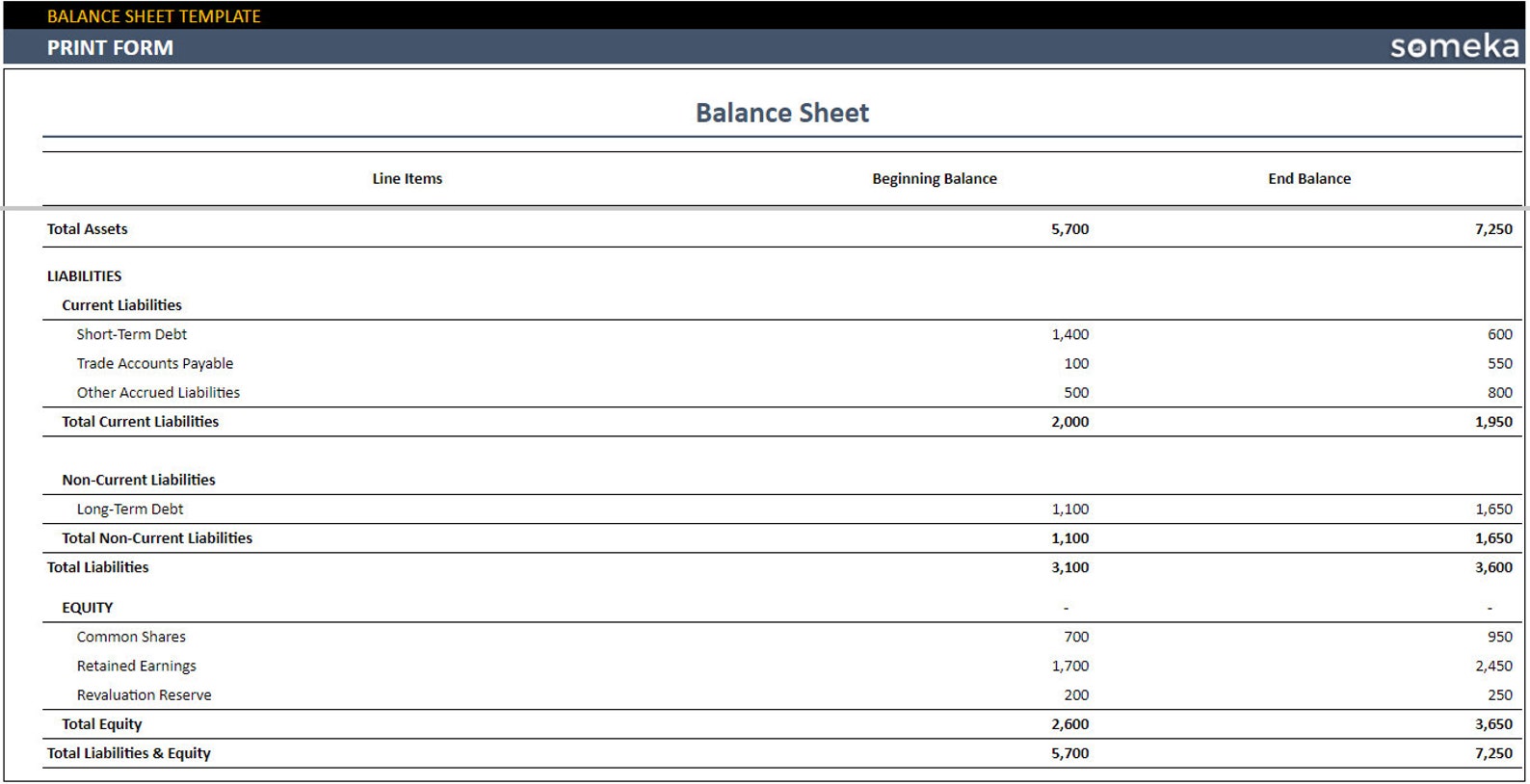
Task: Click Total Non-Current Liabilities end value 1,650
Action: coord(1493,538)
